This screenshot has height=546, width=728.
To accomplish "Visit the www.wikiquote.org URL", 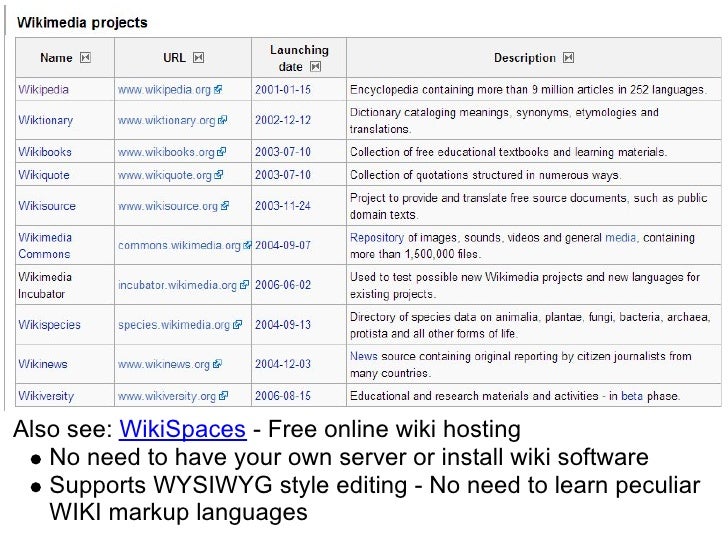I will 165,175.
